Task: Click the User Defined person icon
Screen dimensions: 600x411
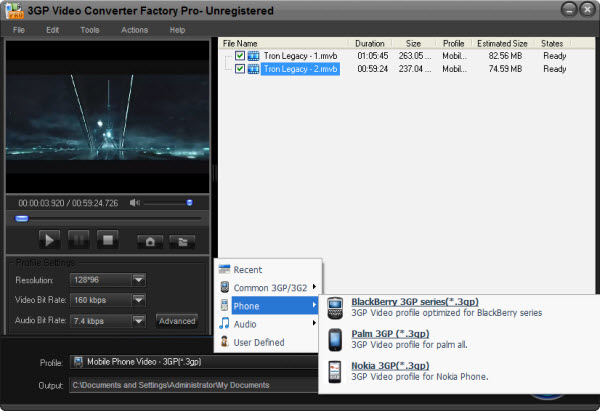Action: tap(225, 341)
